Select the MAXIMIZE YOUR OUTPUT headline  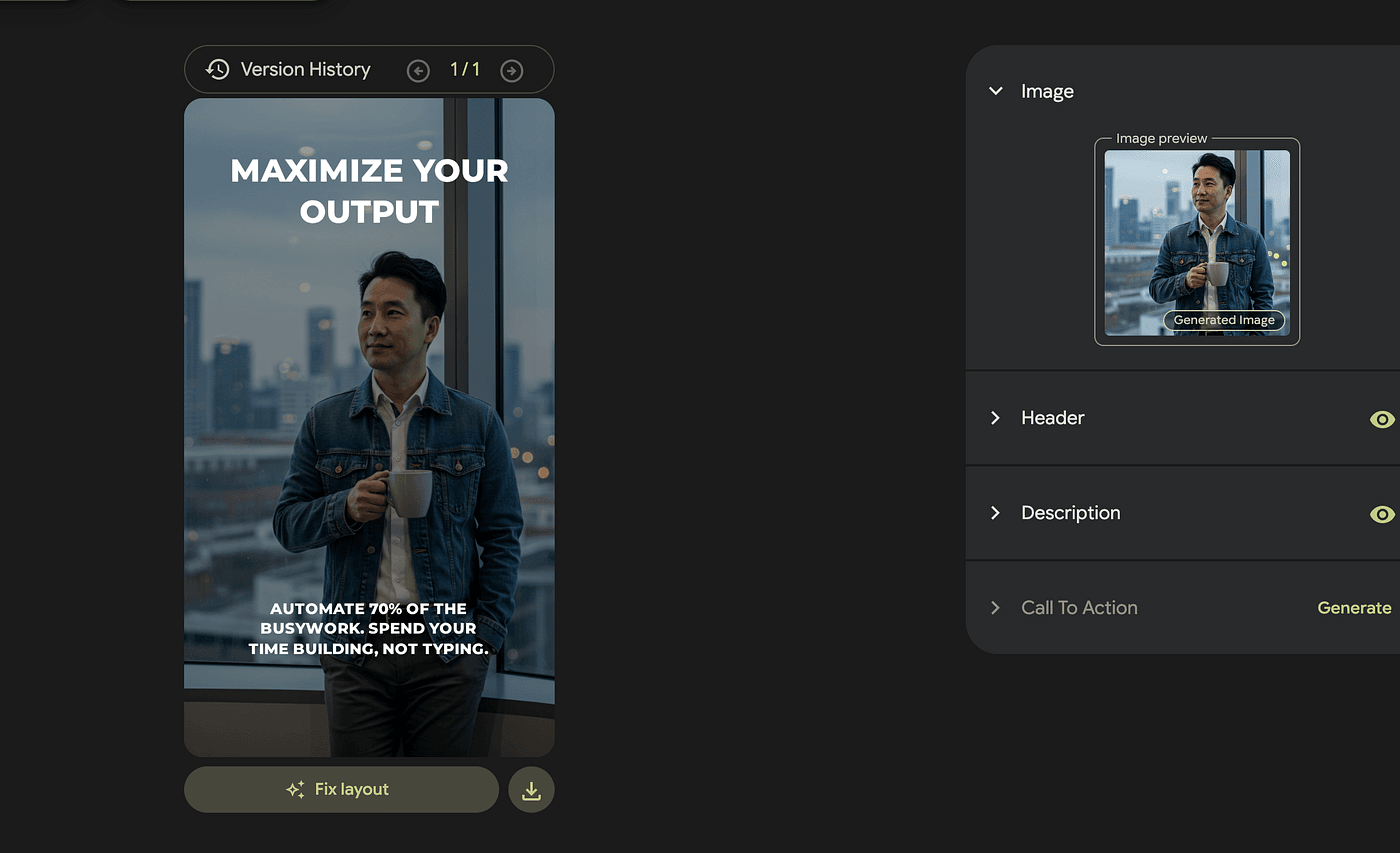pos(369,191)
